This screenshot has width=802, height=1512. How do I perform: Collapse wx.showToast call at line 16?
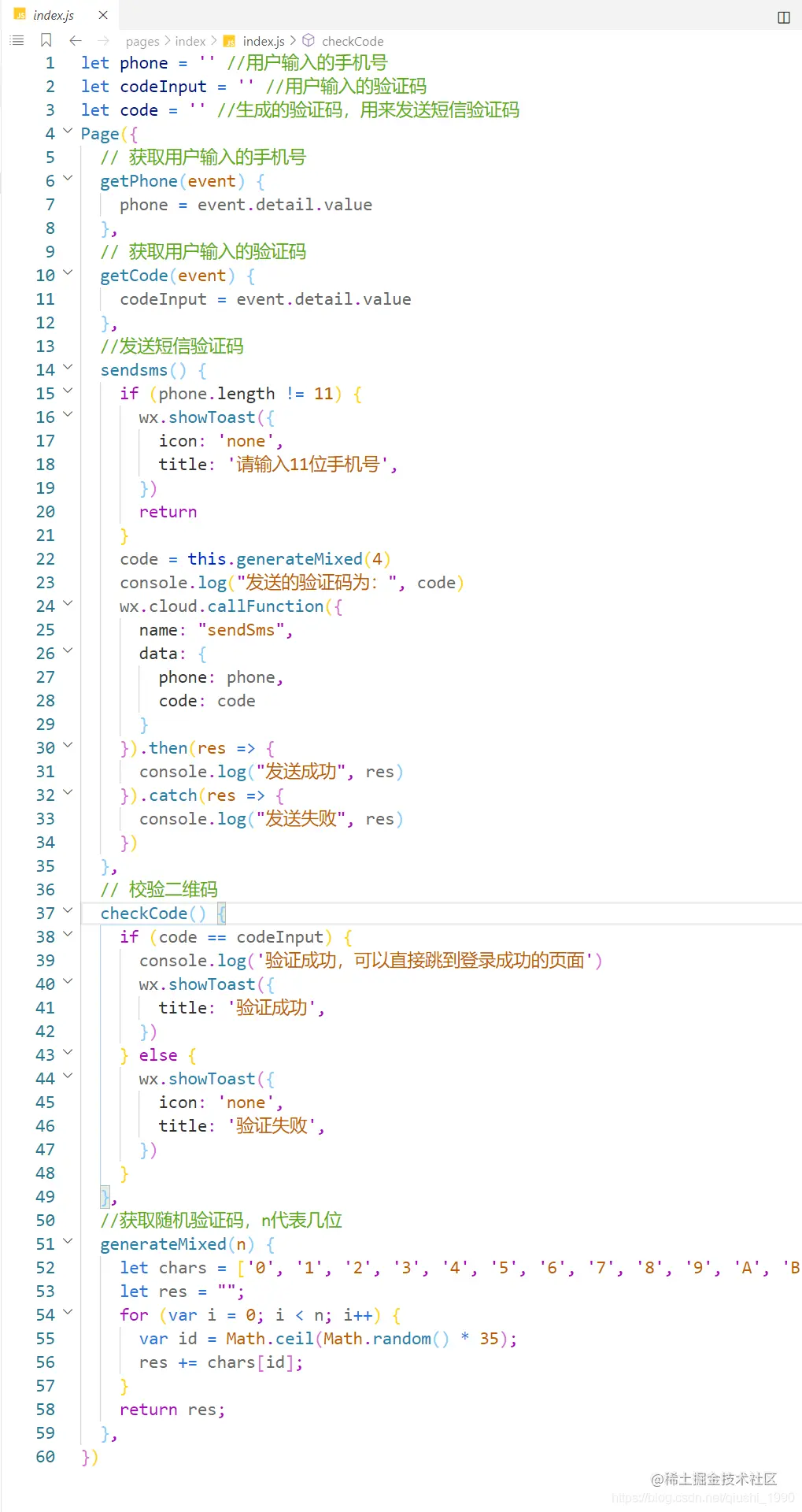[x=68, y=415]
